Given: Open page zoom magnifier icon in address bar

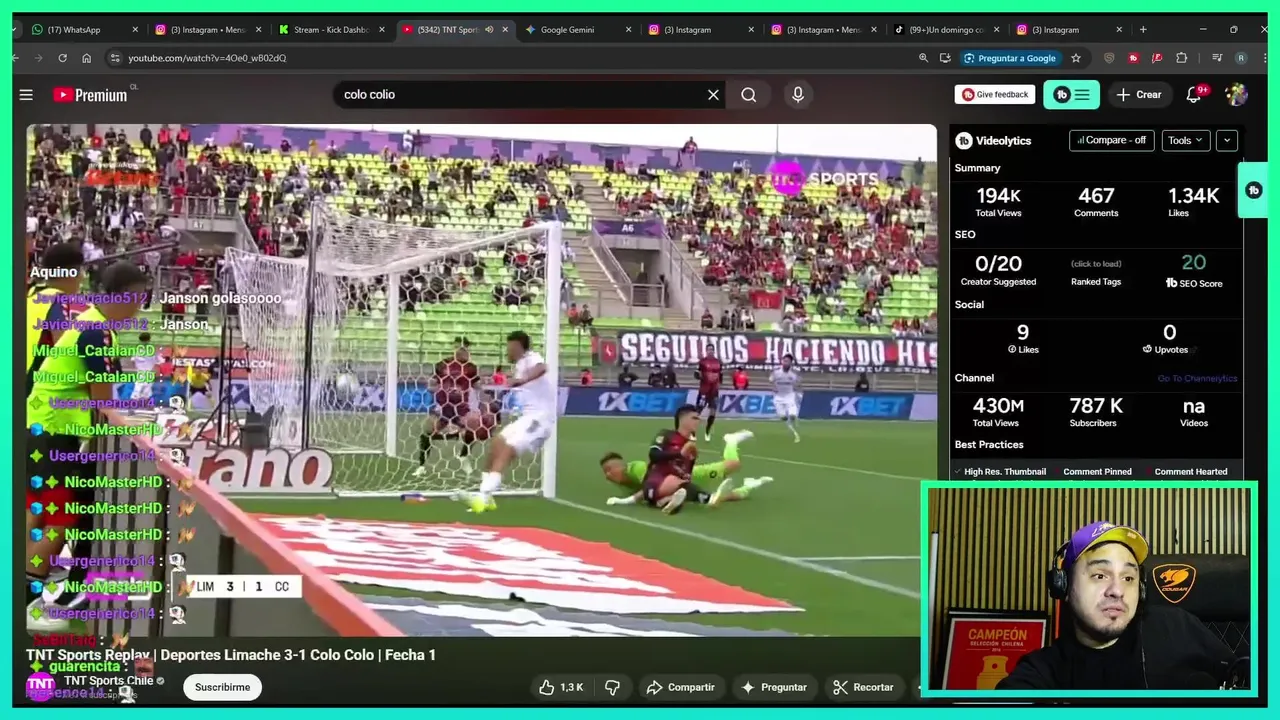Looking at the screenshot, I should click(923, 58).
